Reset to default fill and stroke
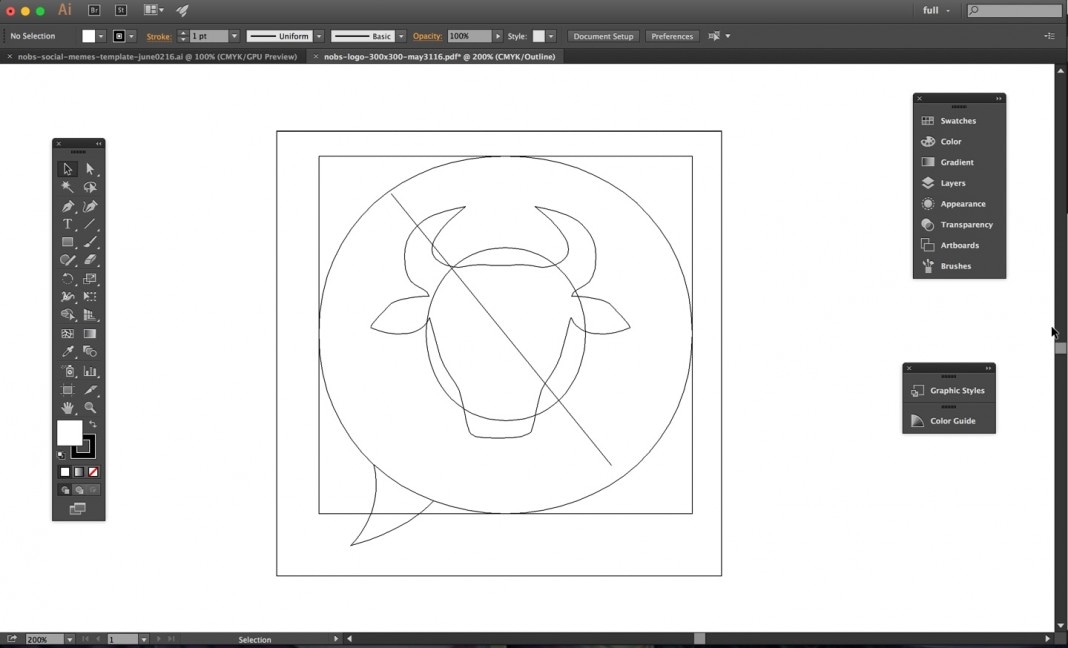The image size is (1068, 648). pyautogui.click(x=61, y=455)
